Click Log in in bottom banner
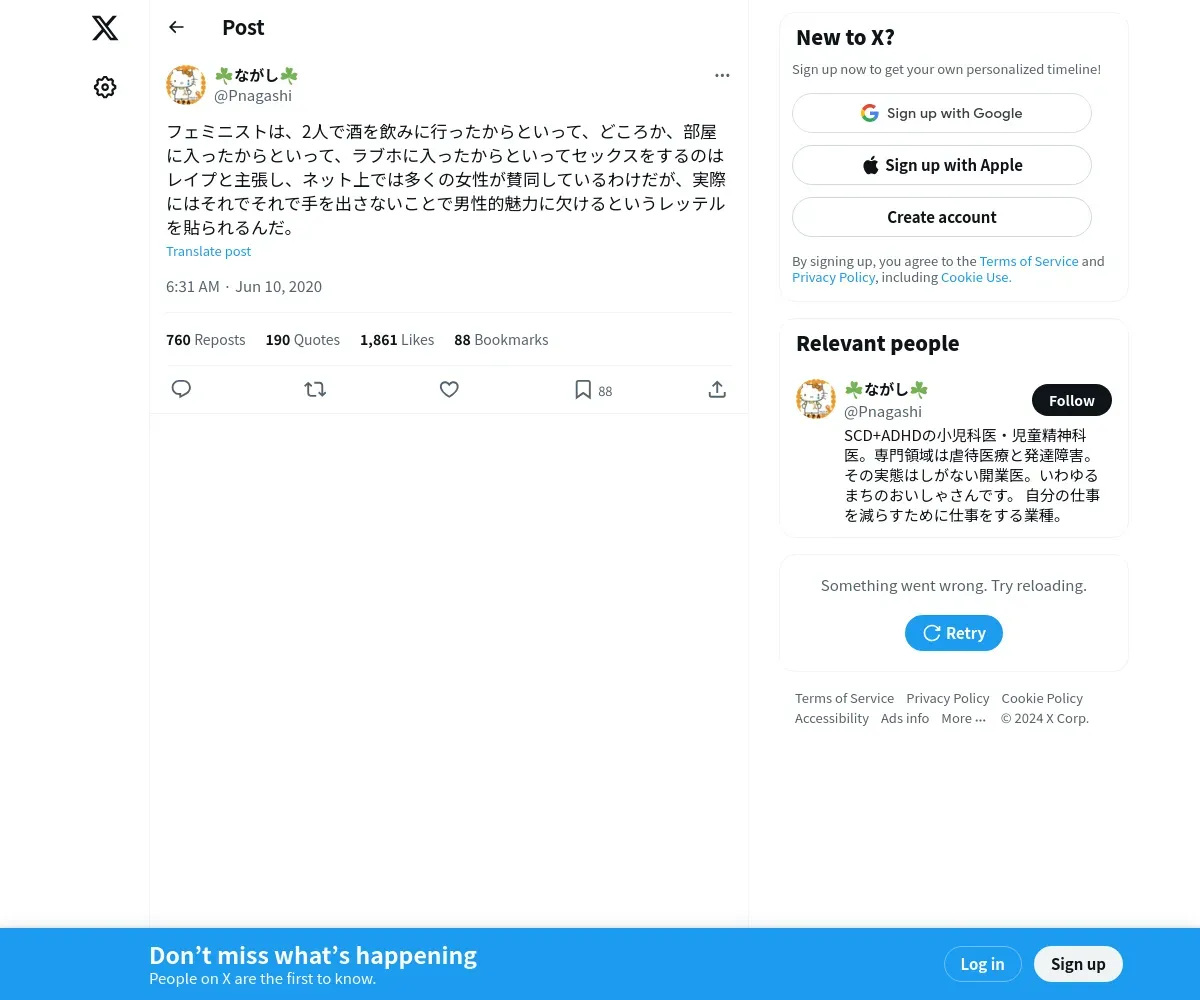 [x=982, y=964]
